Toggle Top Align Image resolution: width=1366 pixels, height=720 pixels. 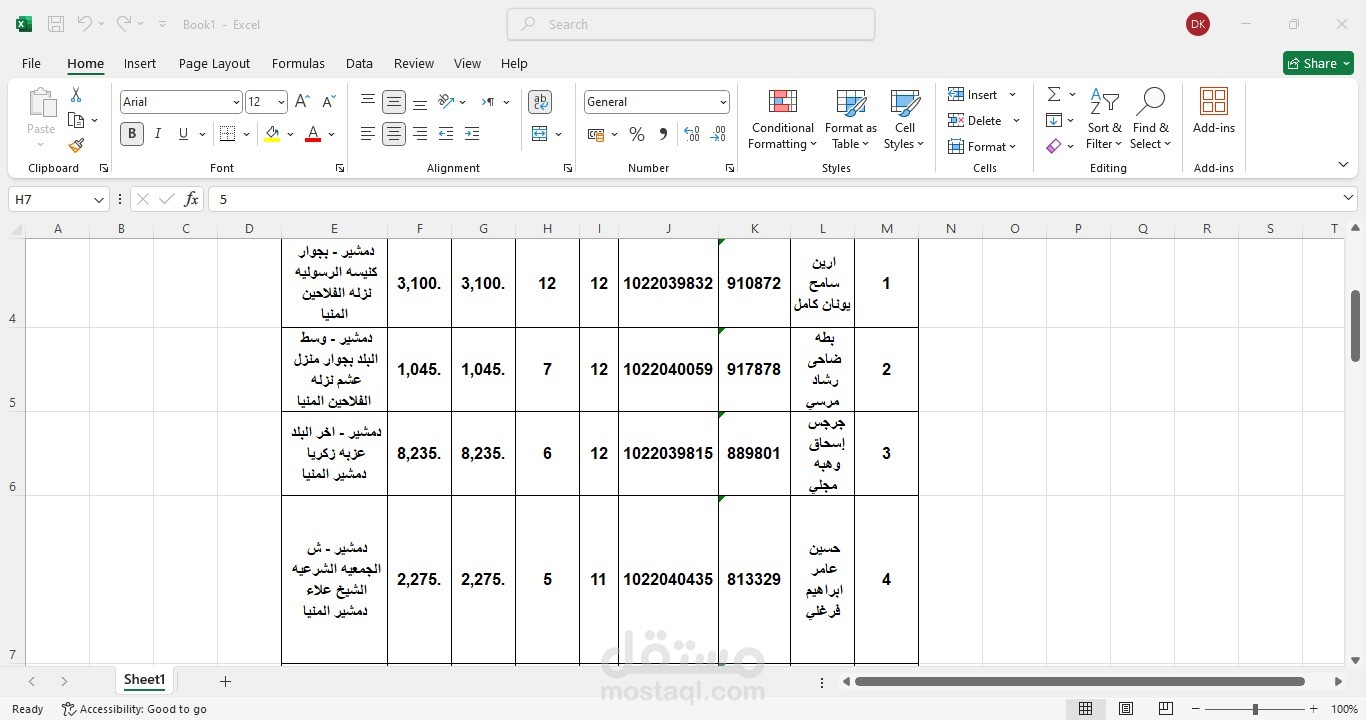click(368, 102)
